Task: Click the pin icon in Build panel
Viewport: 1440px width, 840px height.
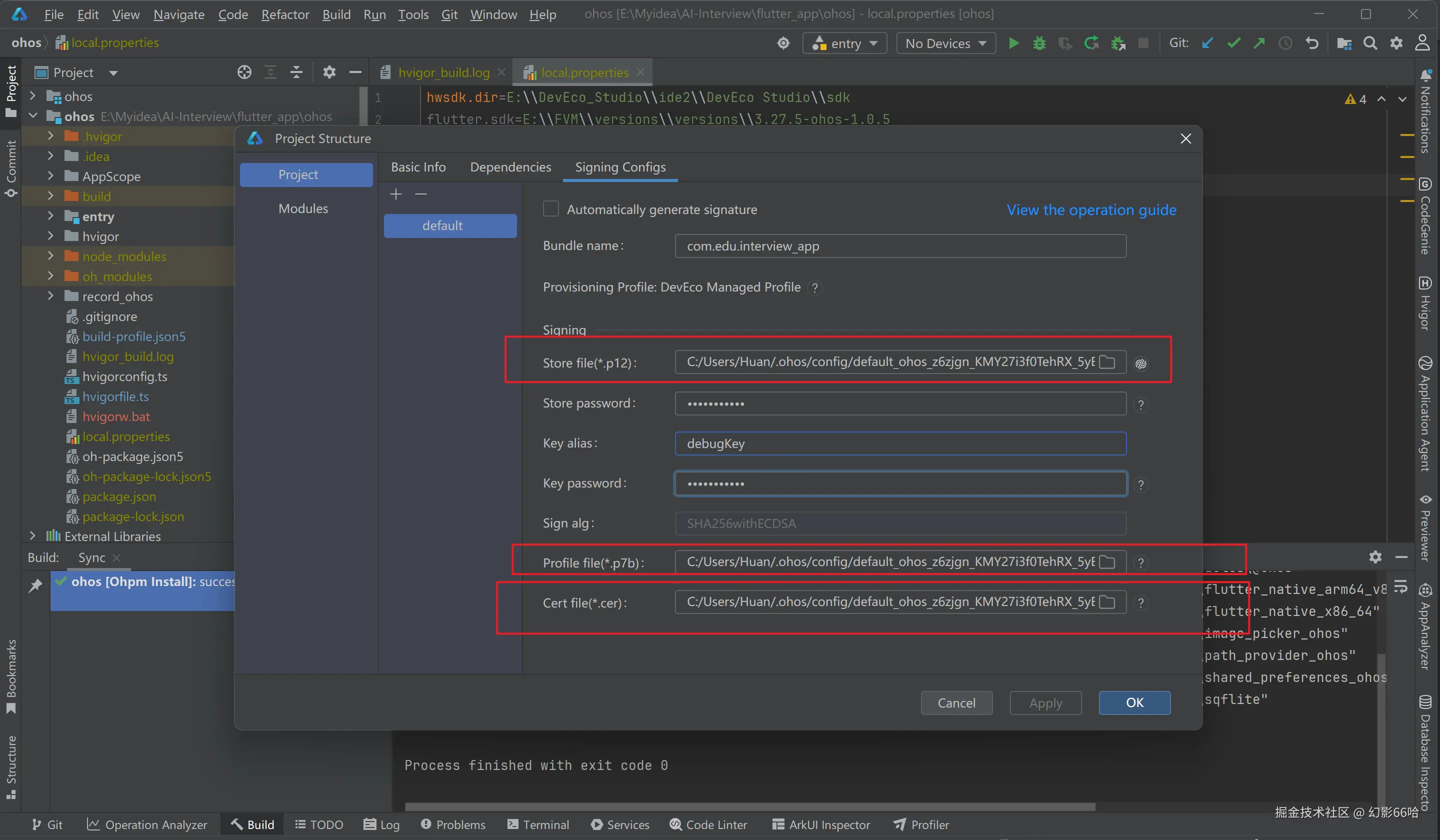Action: [35, 585]
